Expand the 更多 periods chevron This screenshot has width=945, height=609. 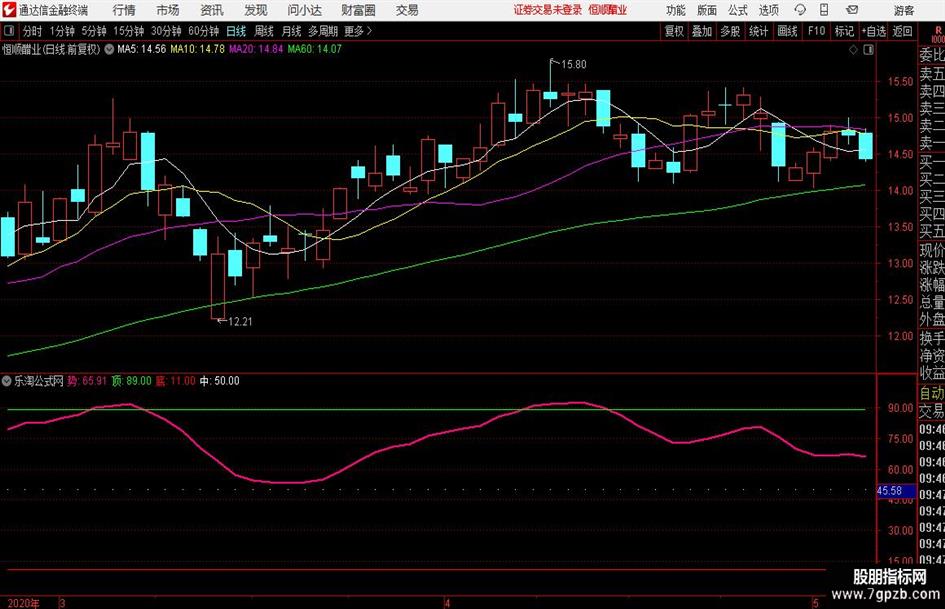[369, 31]
